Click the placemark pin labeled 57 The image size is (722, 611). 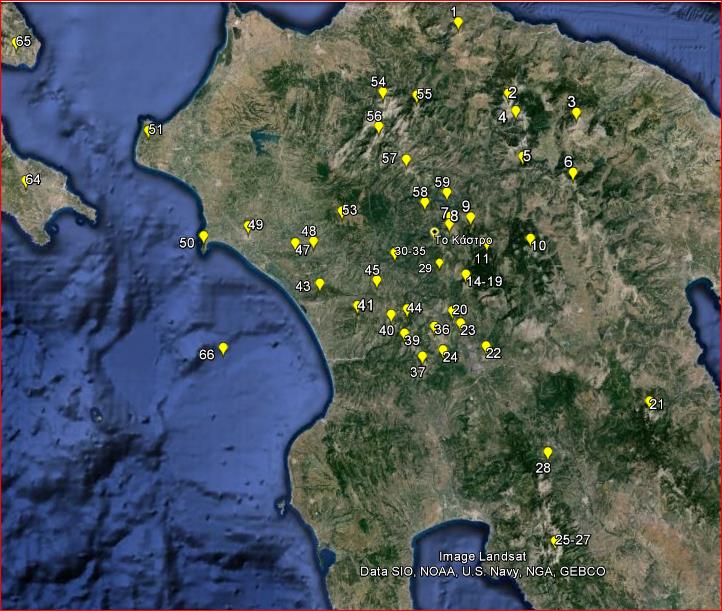[x=406, y=160]
